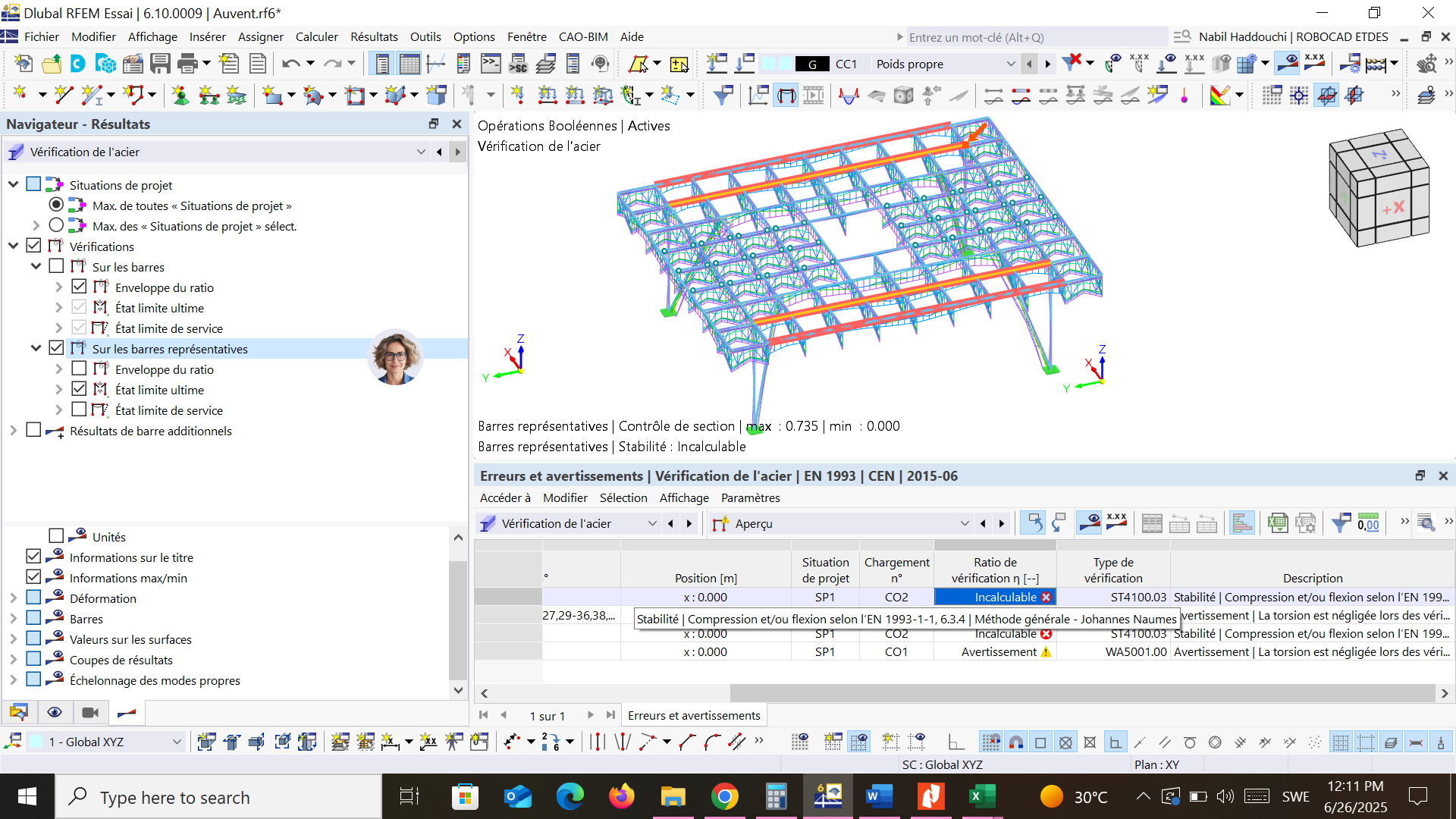Screen dimensions: 1456x819
Task: Select Max. de toutes Situations radio button
Action: point(56,205)
